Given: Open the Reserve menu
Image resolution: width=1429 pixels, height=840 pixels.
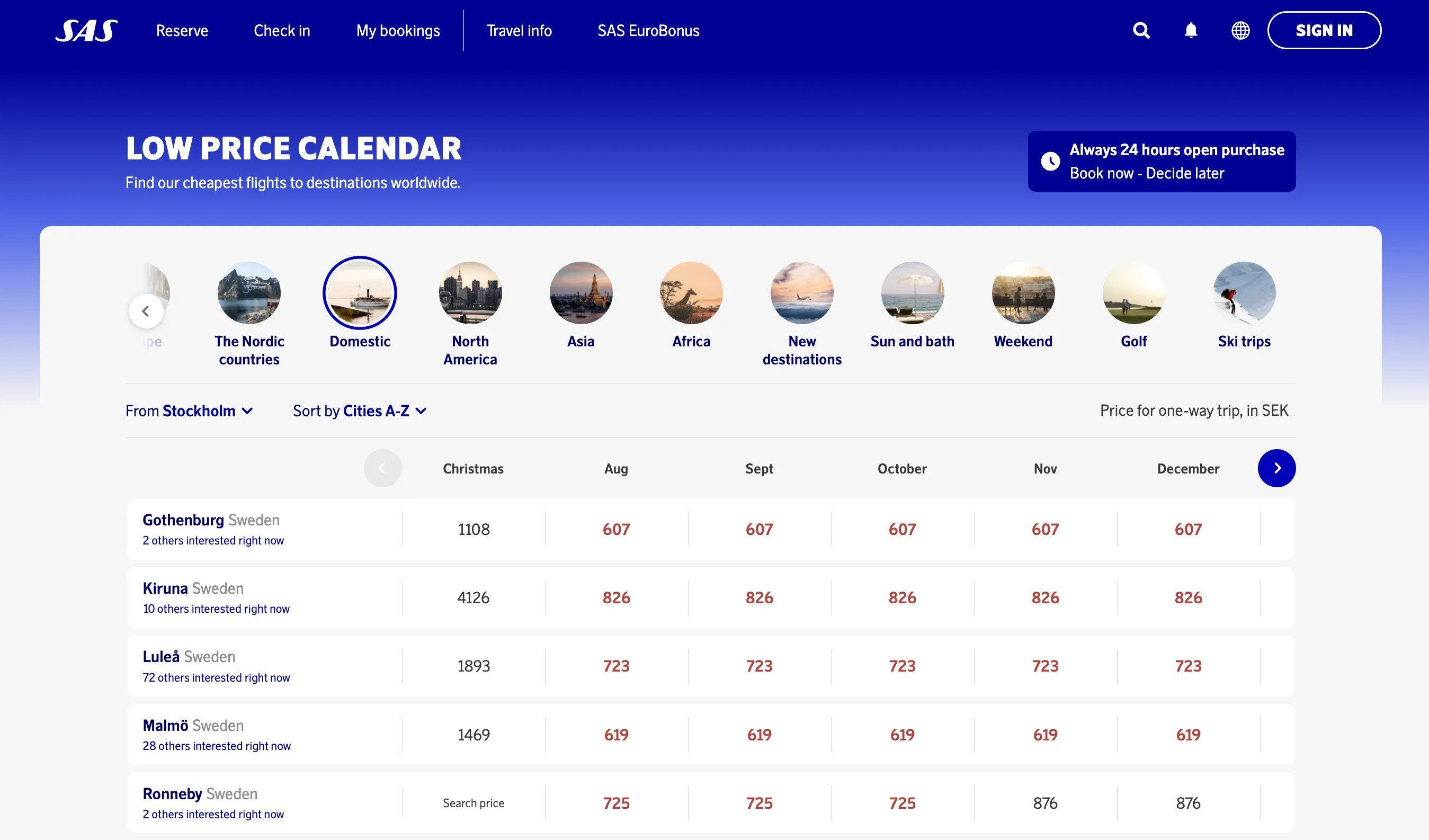Looking at the screenshot, I should click(182, 31).
